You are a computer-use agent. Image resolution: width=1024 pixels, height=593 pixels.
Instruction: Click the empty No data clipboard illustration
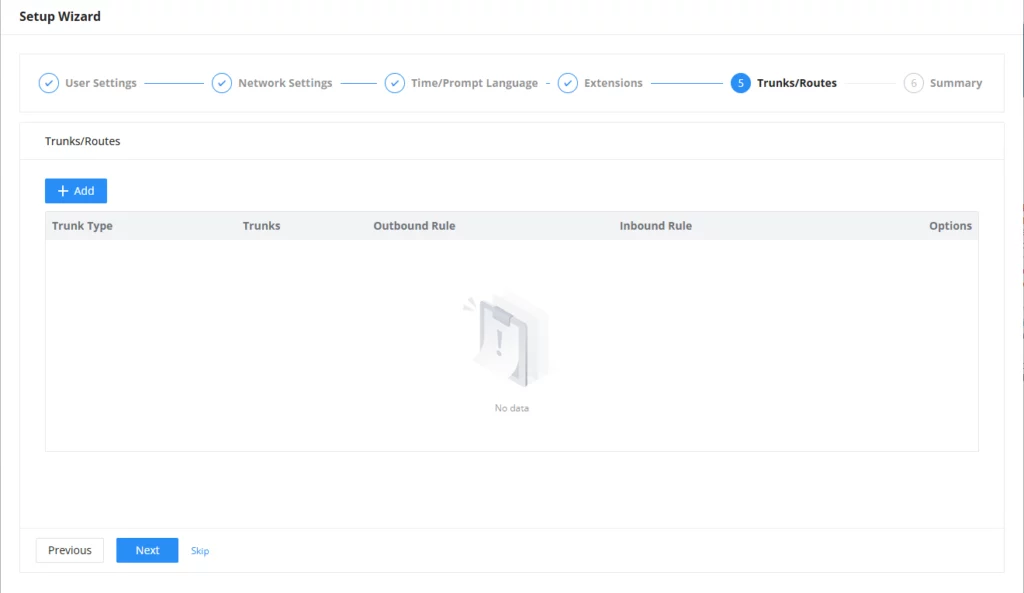click(507, 339)
